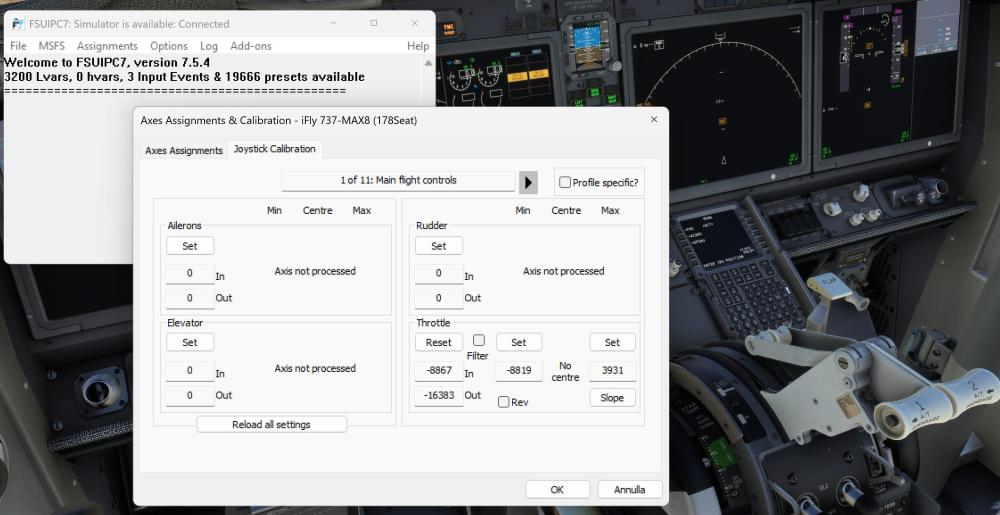Open the Log menu
The height and width of the screenshot is (515, 1000).
(x=209, y=46)
